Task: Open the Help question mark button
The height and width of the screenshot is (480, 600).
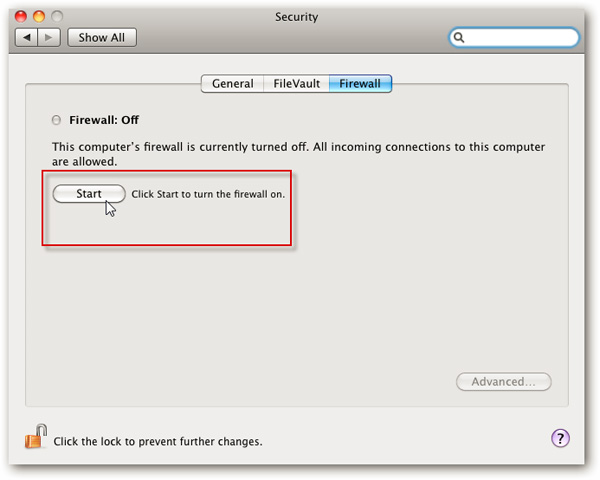Action: point(560,439)
